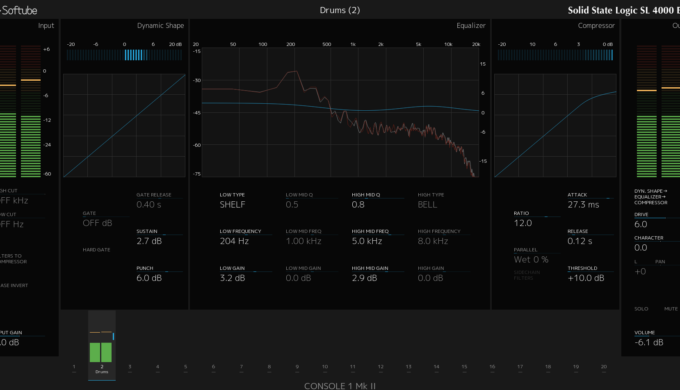Select channel slot 20
Image resolution: width=680 pixels, height=390 pixels.
pos(604,368)
